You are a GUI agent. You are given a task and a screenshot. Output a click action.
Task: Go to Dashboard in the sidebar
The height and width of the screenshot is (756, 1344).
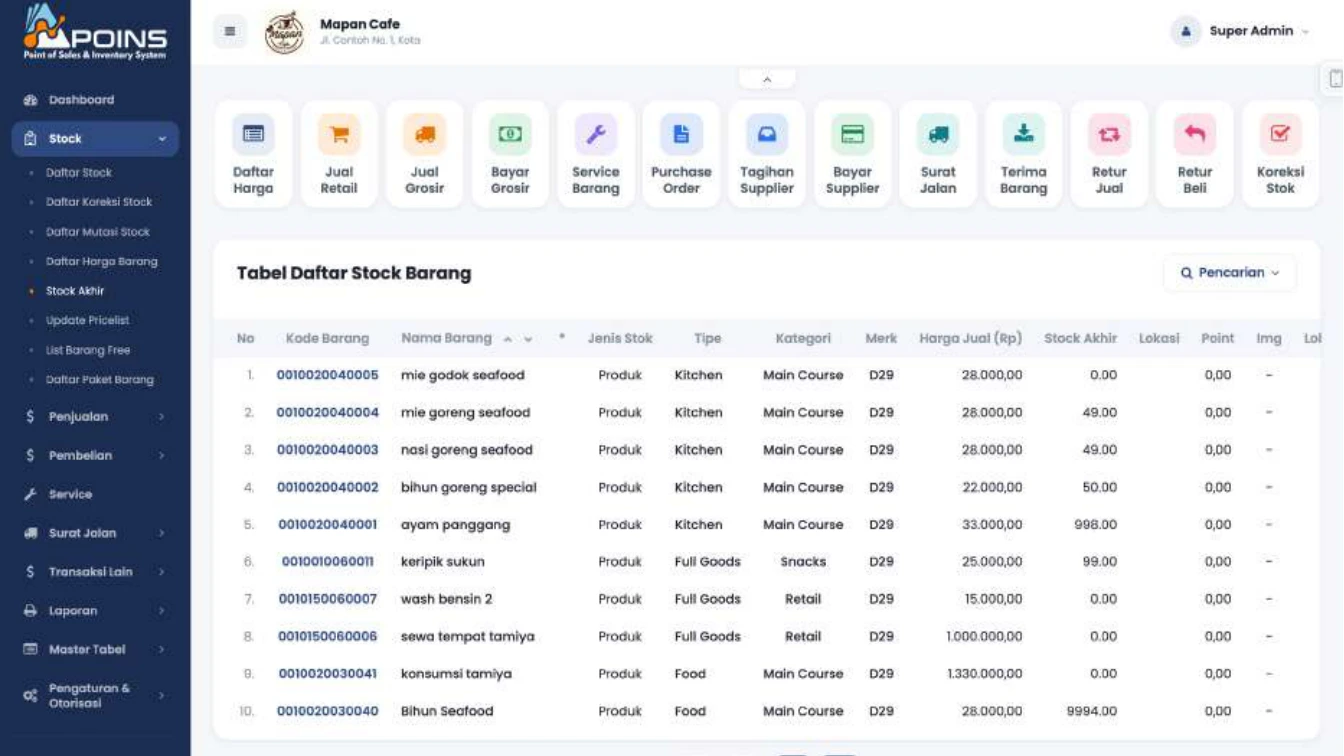click(x=82, y=100)
